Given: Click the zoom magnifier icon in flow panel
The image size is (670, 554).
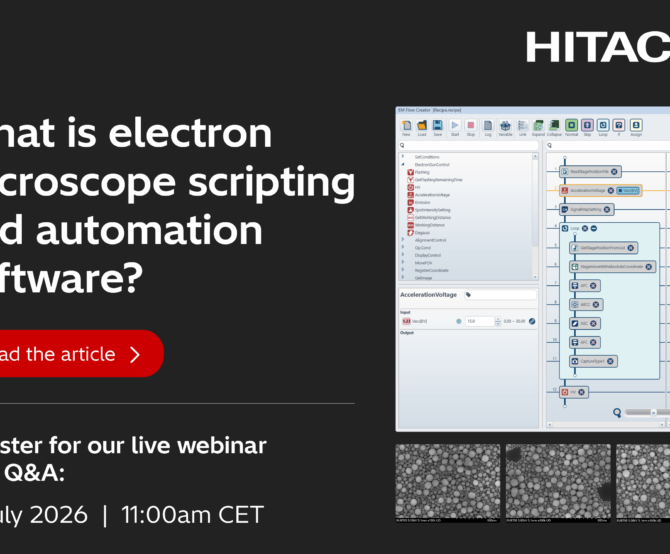Looking at the screenshot, I should 617,412.
